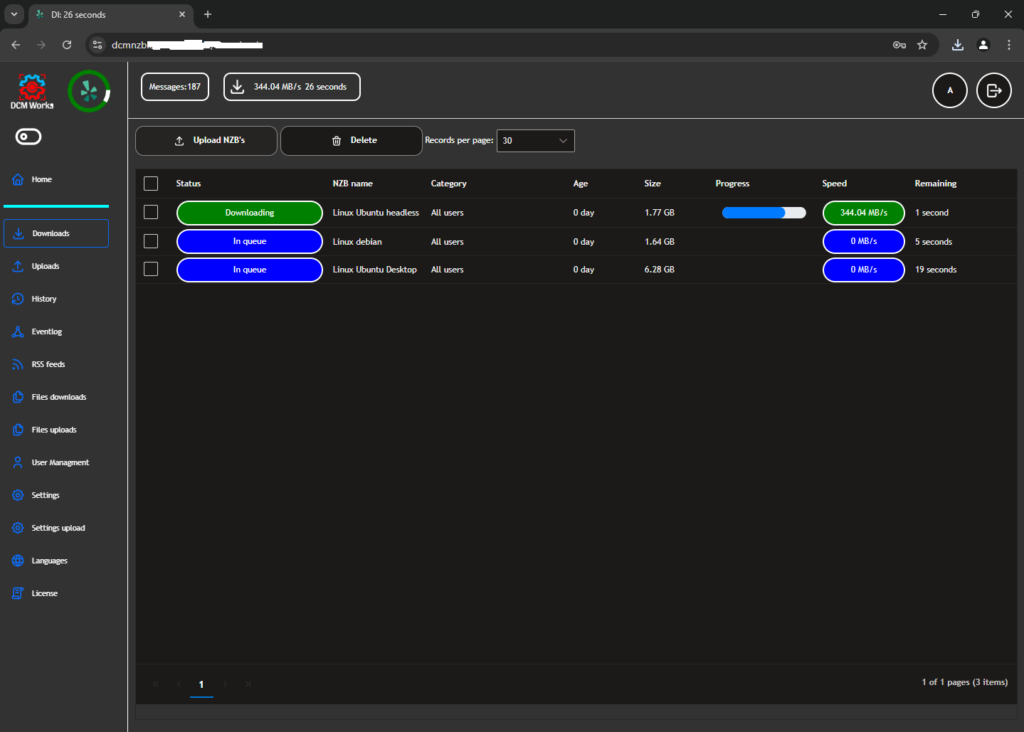Click the 6.28 GB size cell

click(659, 270)
